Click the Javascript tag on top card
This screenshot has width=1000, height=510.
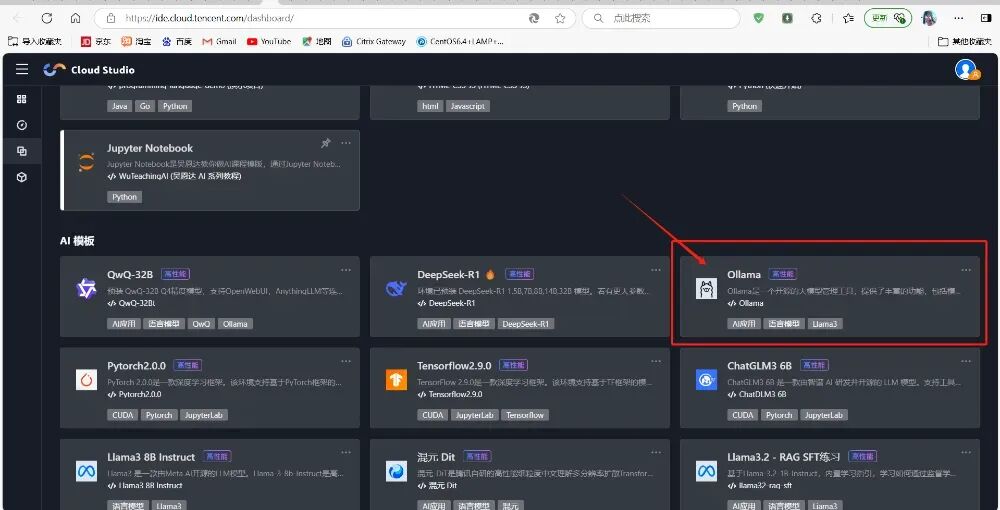(x=467, y=106)
